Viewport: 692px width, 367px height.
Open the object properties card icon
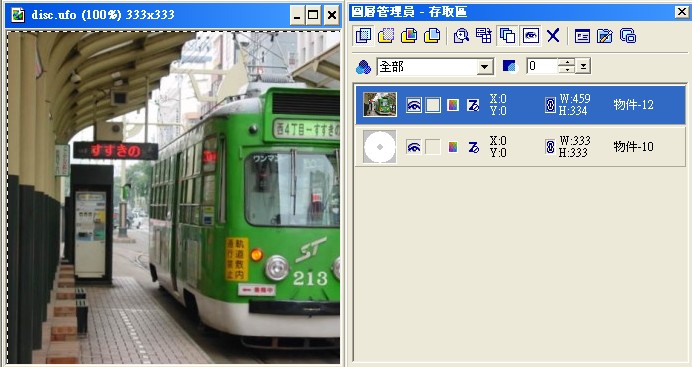click(x=582, y=36)
